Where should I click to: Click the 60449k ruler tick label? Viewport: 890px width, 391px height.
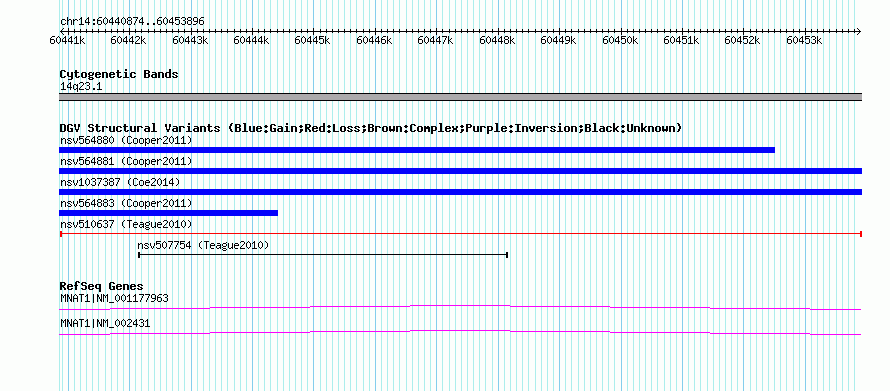coord(559,40)
